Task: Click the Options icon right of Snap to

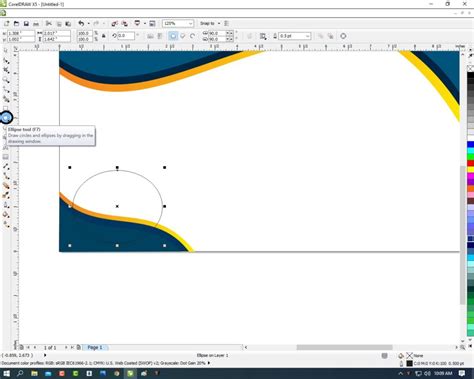Action: click(x=227, y=23)
